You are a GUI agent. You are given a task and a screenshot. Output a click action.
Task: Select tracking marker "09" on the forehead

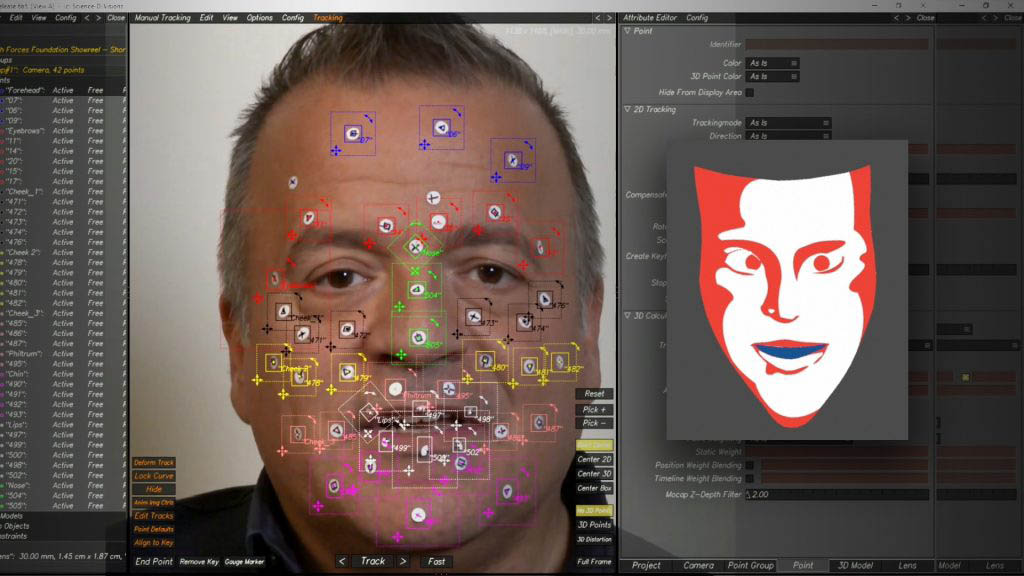coord(513,160)
